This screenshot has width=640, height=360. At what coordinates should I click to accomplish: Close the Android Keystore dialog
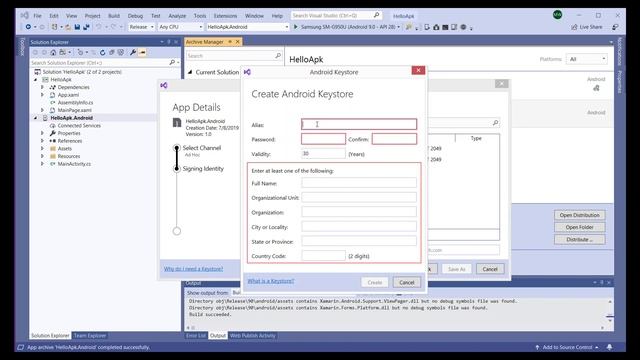[x=418, y=70]
